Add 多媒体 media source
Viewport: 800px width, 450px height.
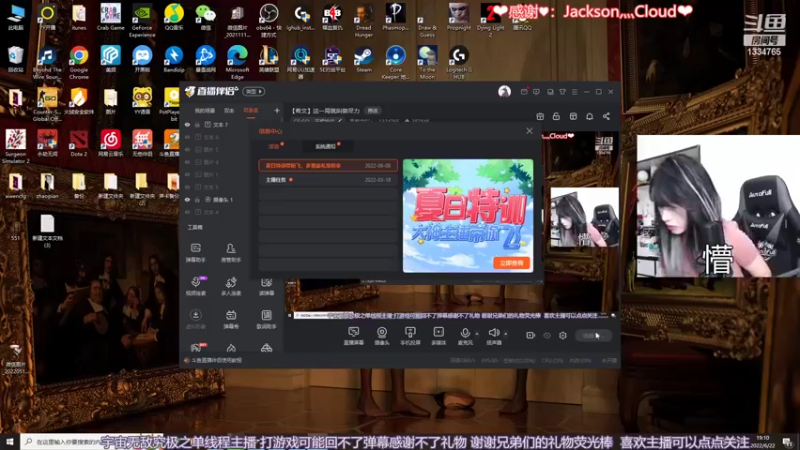click(x=438, y=336)
